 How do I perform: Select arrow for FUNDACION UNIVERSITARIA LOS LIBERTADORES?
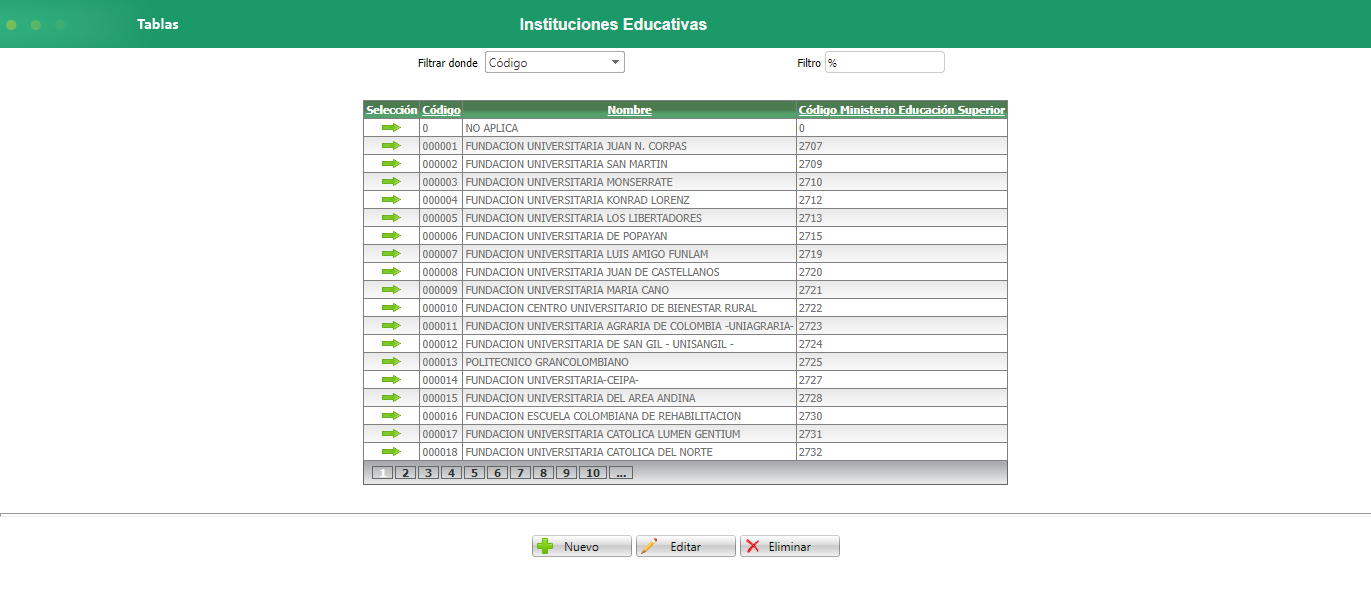391,218
